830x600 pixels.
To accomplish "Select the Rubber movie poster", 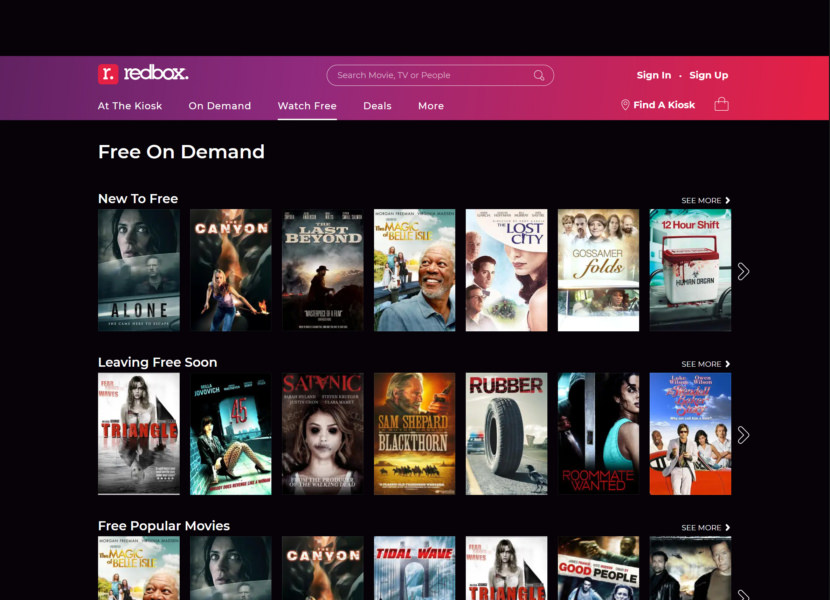I will coord(506,433).
